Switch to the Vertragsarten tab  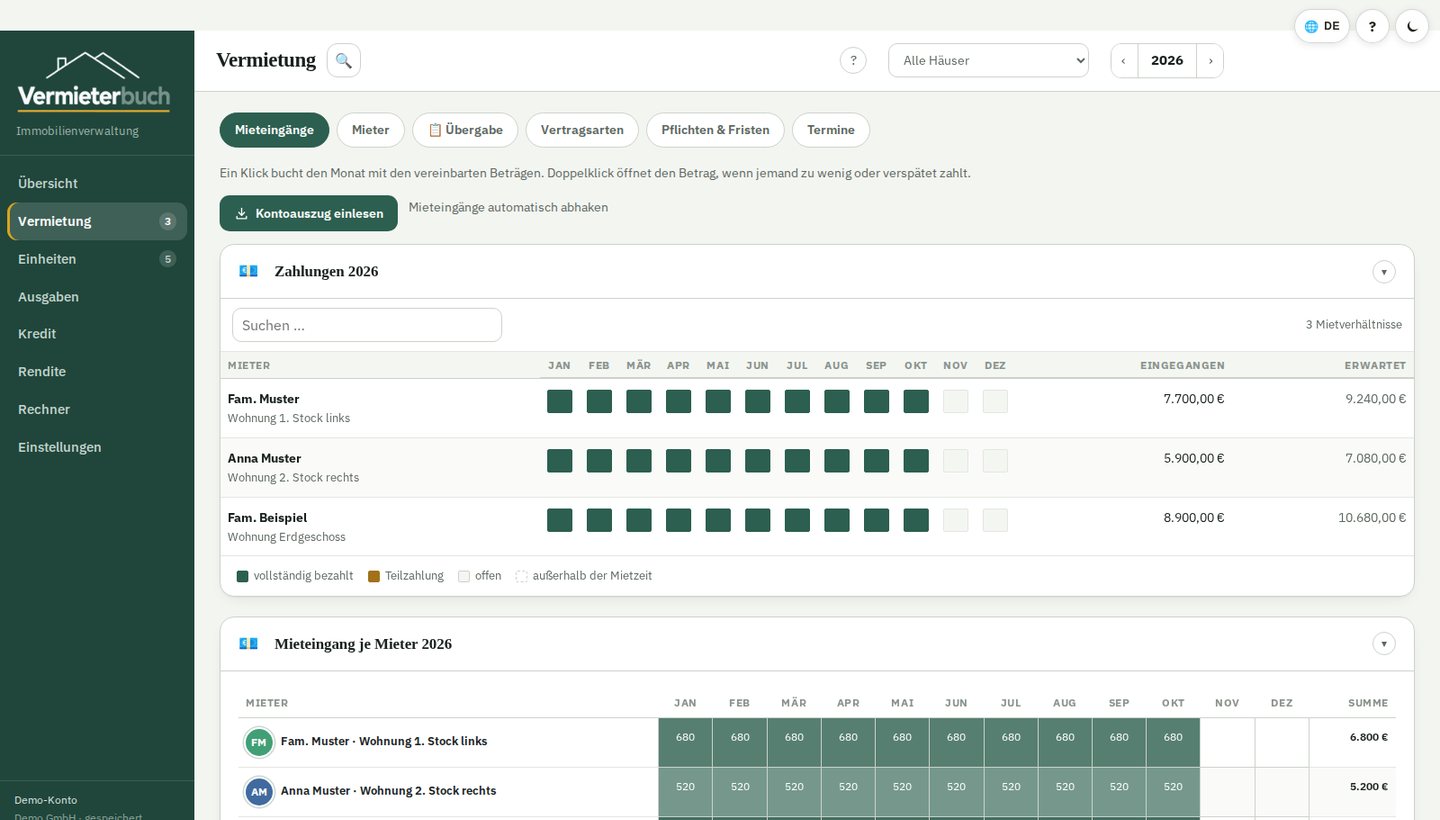click(582, 130)
